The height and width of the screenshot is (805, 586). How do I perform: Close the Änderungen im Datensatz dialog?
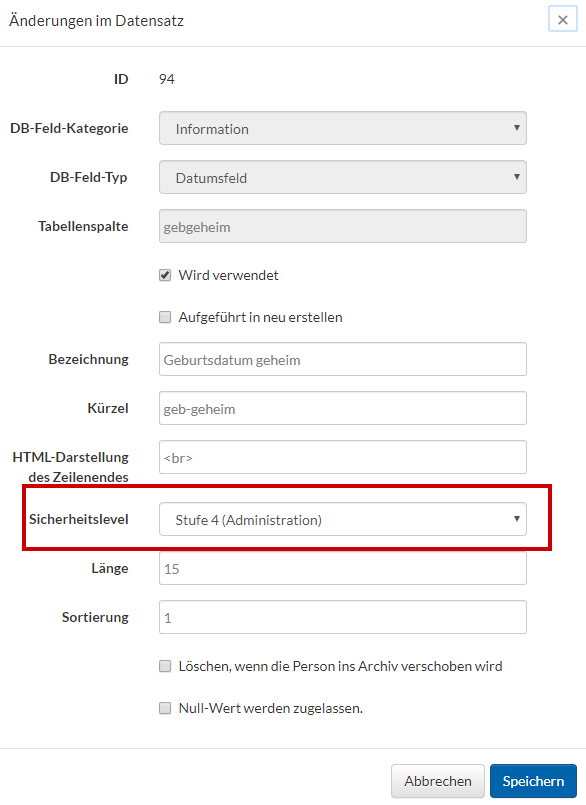tap(562, 20)
